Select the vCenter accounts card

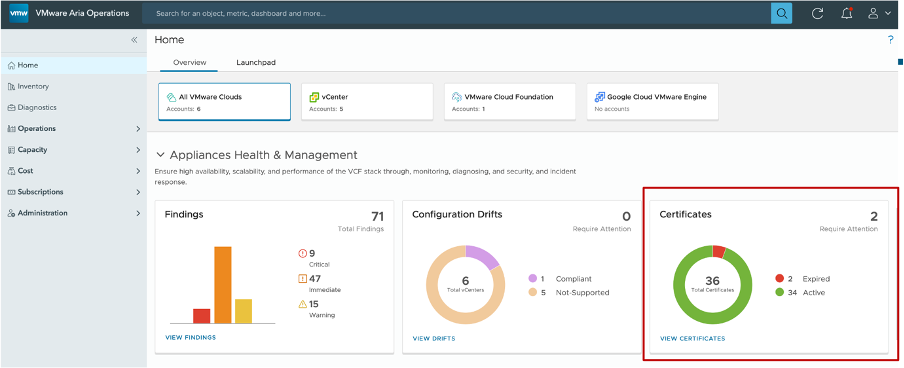[x=367, y=102]
